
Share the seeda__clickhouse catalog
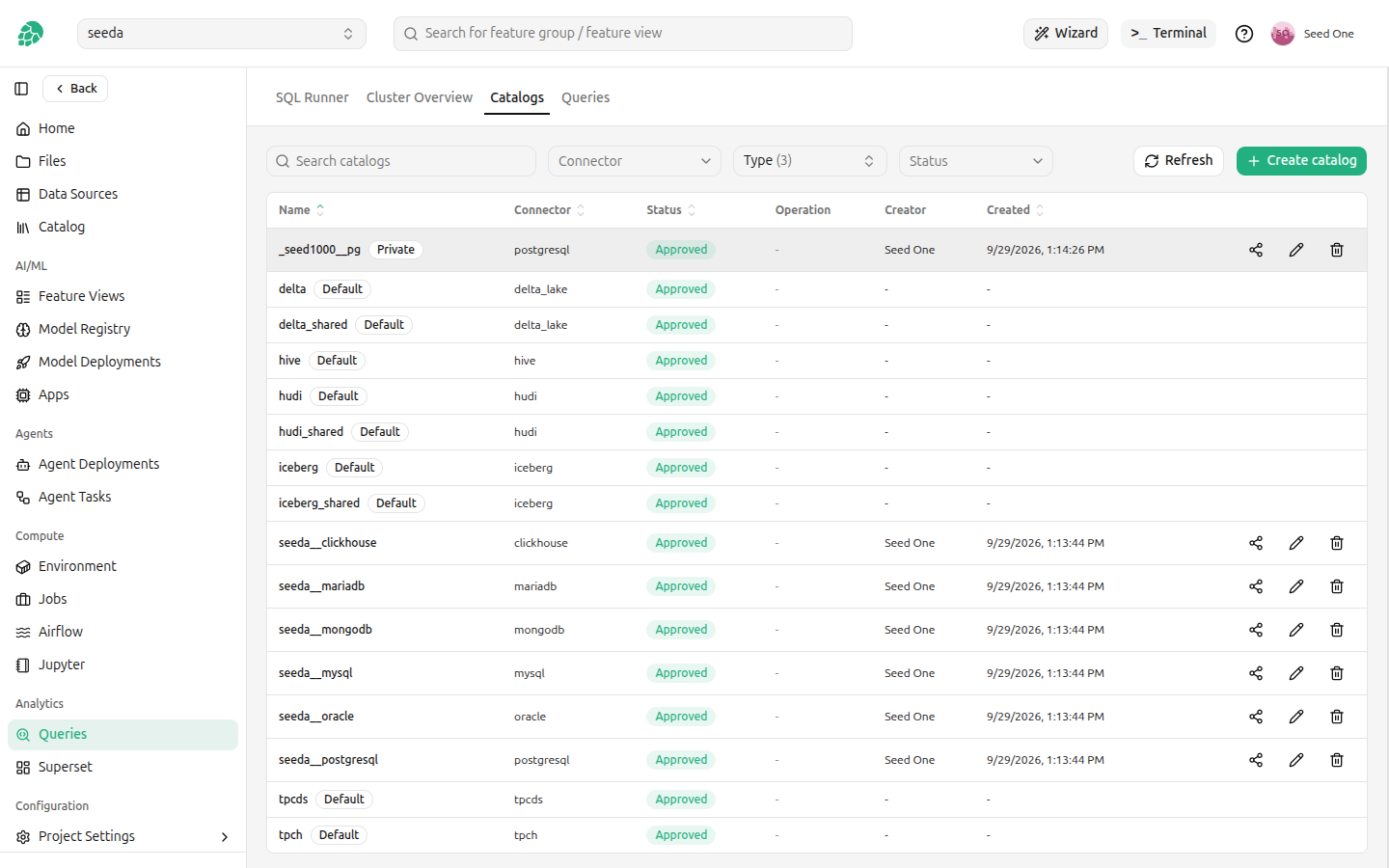(x=1256, y=543)
